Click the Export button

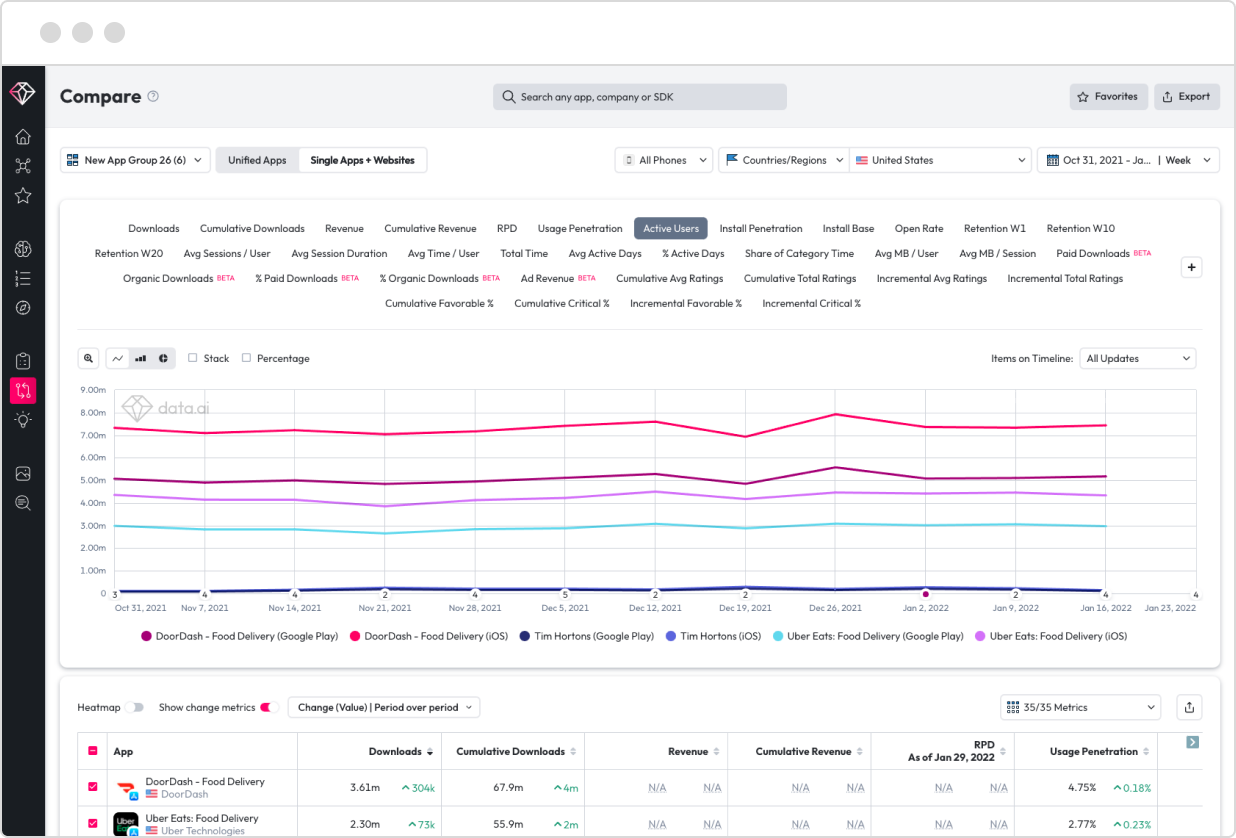pos(1187,97)
